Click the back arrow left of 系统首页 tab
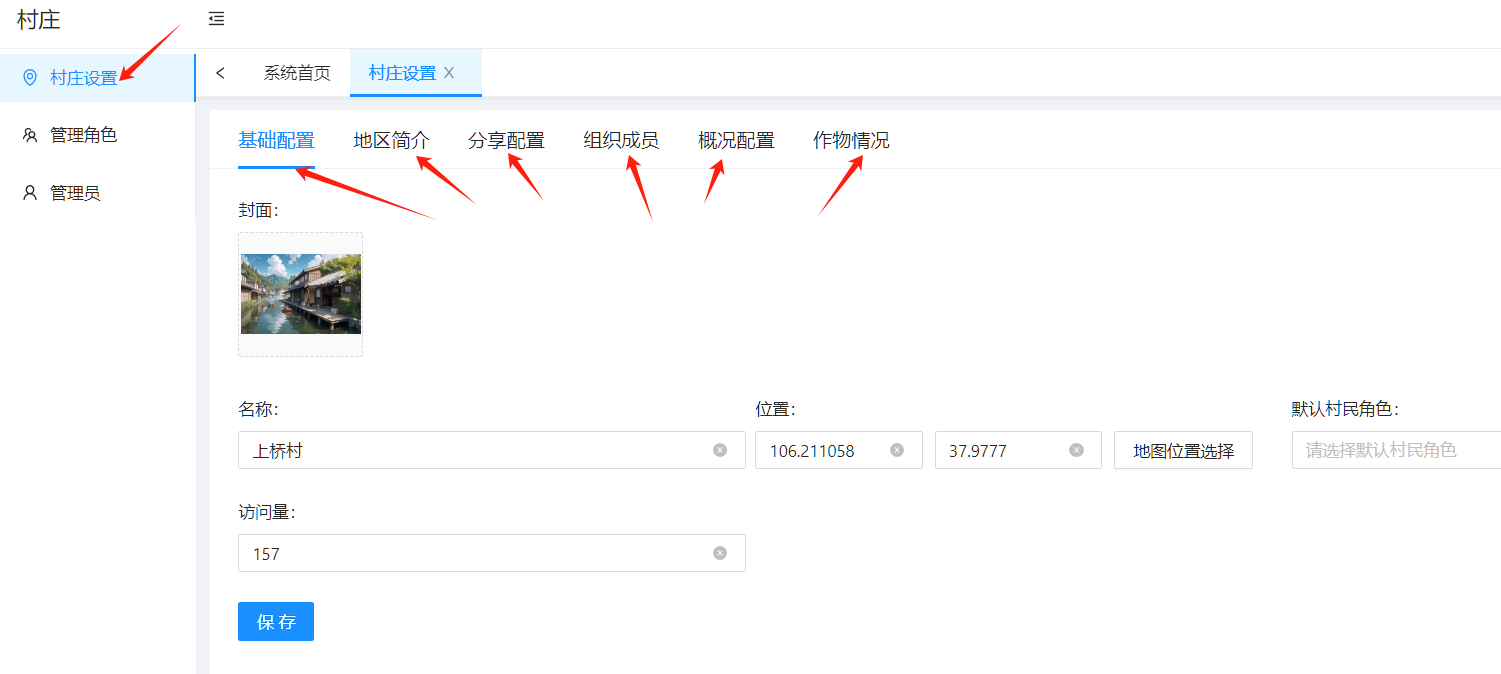1501x674 pixels. pos(220,73)
